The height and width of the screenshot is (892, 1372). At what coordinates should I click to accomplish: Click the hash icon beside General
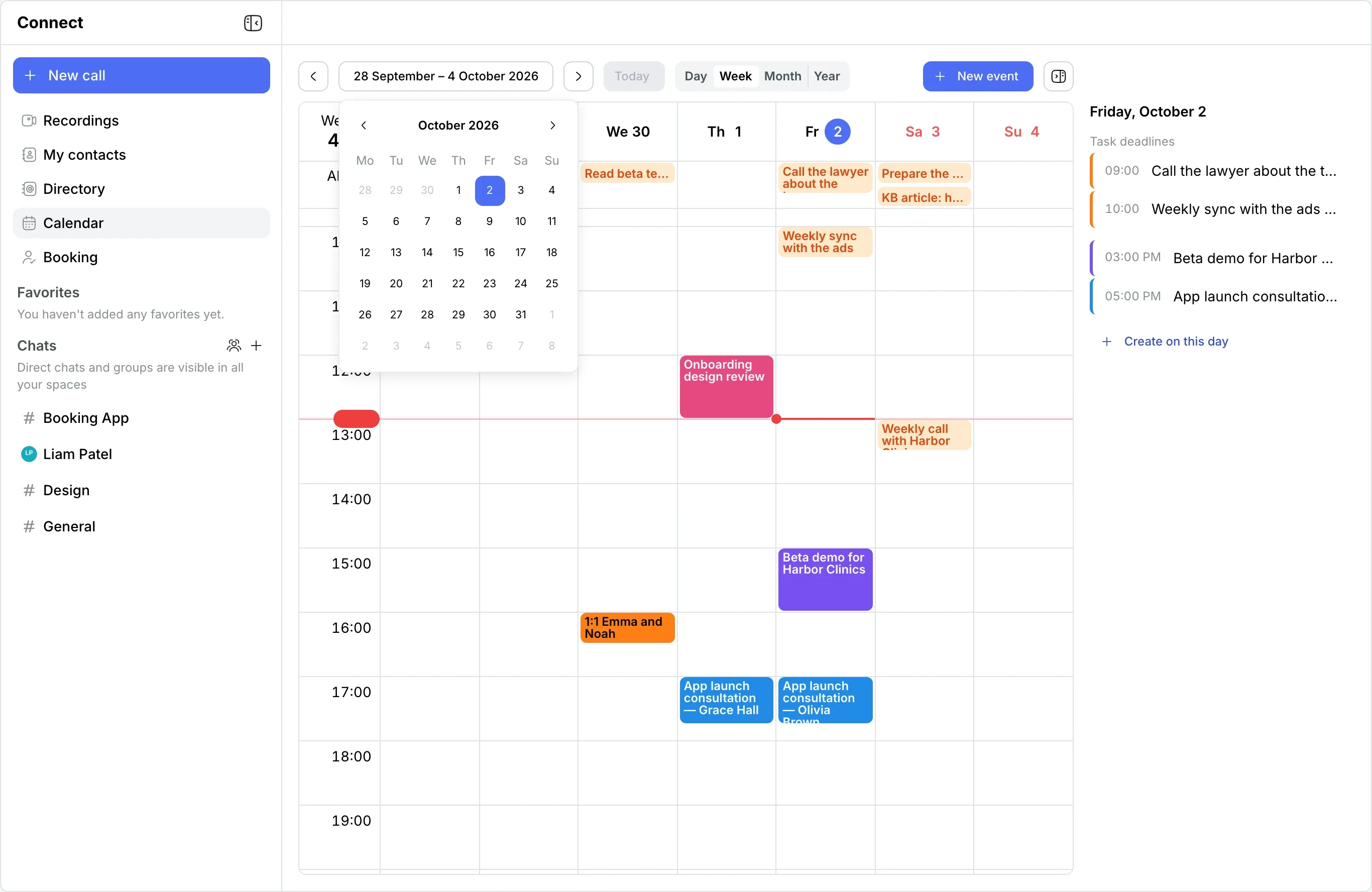pyautogui.click(x=29, y=526)
